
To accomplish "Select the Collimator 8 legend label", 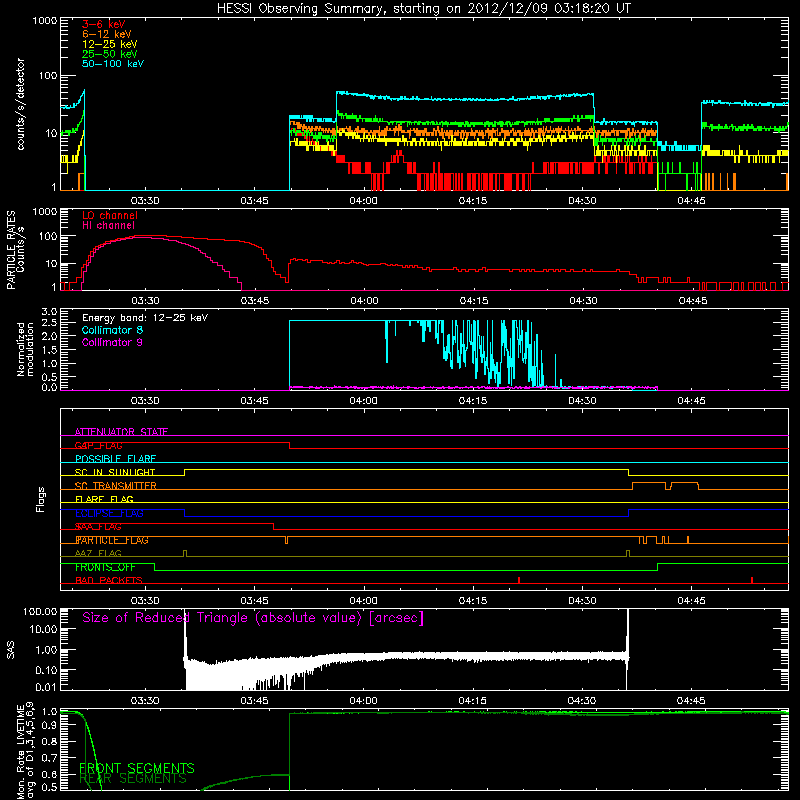I will point(112,330).
